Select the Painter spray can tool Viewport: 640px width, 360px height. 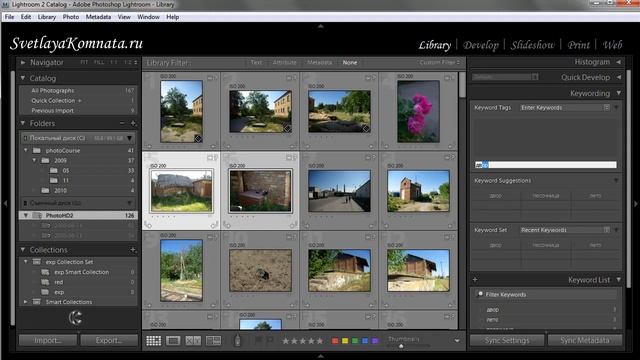pyautogui.click(x=237, y=340)
